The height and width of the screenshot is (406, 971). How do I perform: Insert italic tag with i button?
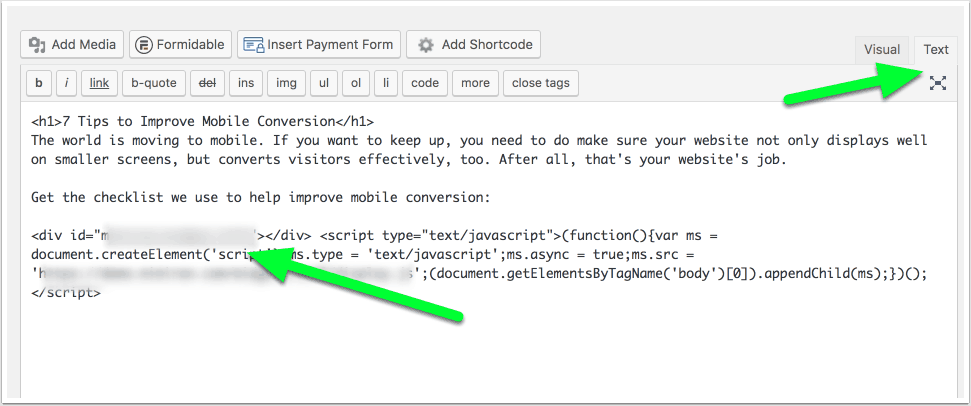66,83
